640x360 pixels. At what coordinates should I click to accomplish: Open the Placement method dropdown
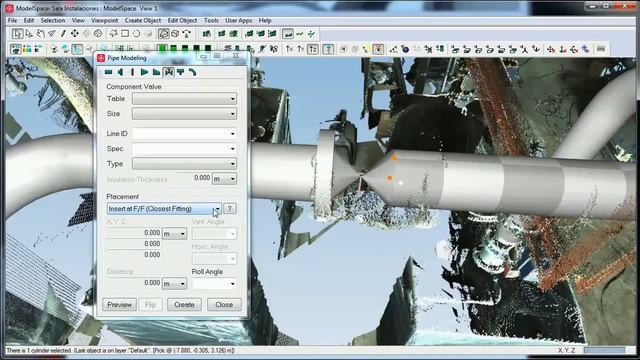tap(164, 209)
